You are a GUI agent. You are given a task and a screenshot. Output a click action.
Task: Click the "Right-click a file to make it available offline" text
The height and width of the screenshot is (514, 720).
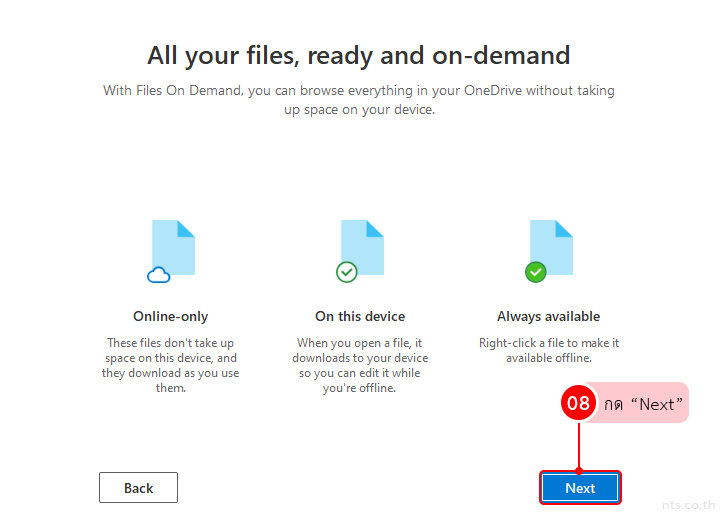pos(549,350)
